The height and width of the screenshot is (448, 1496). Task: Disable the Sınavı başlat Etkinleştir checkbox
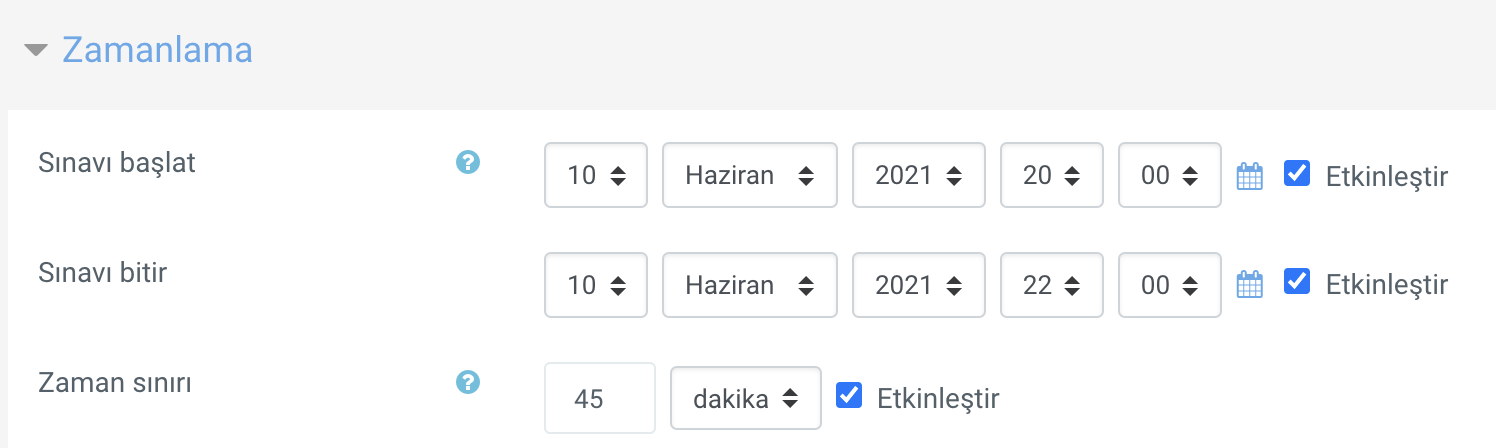pos(1296,174)
